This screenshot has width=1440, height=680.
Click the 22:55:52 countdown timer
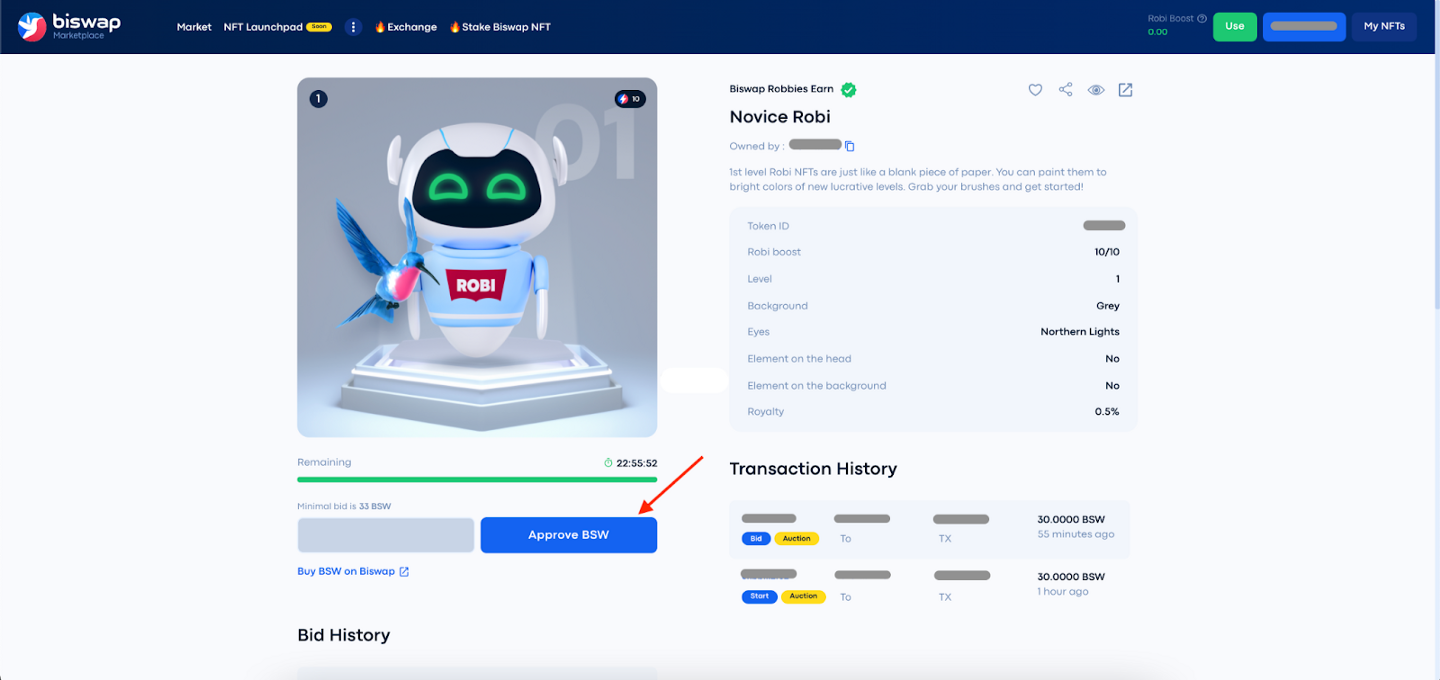pyautogui.click(x=637, y=463)
